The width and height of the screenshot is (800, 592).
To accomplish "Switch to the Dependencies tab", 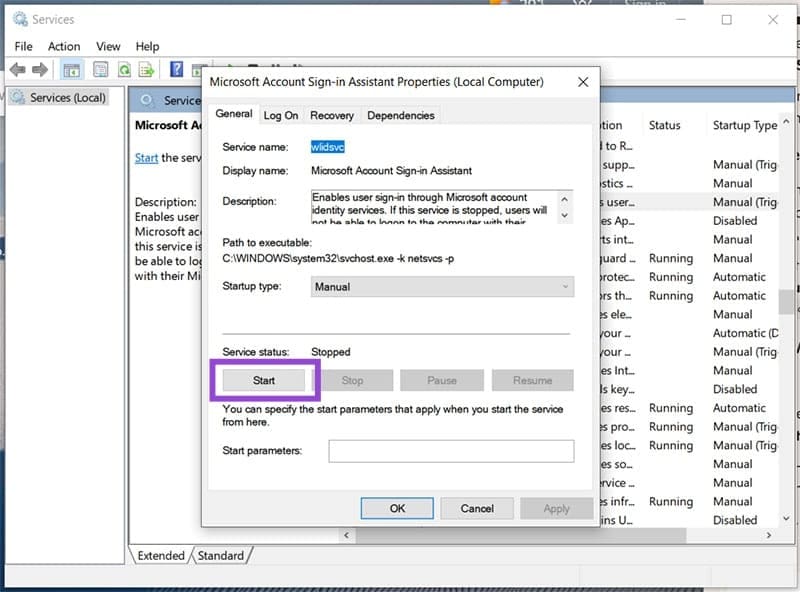I will coord(401,115).
